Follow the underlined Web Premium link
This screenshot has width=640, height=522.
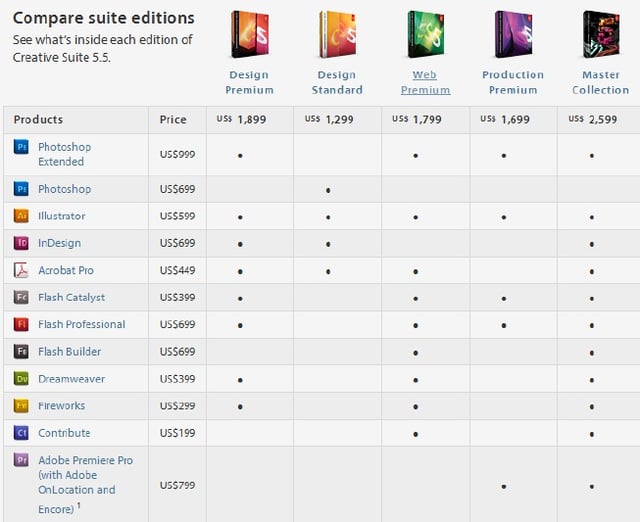pos(425,82)
